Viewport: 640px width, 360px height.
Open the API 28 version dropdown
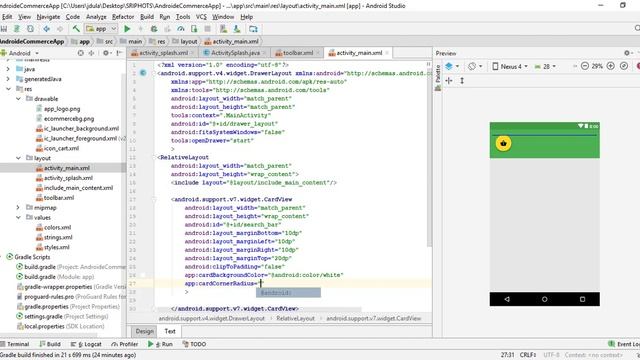pos(545,66)
